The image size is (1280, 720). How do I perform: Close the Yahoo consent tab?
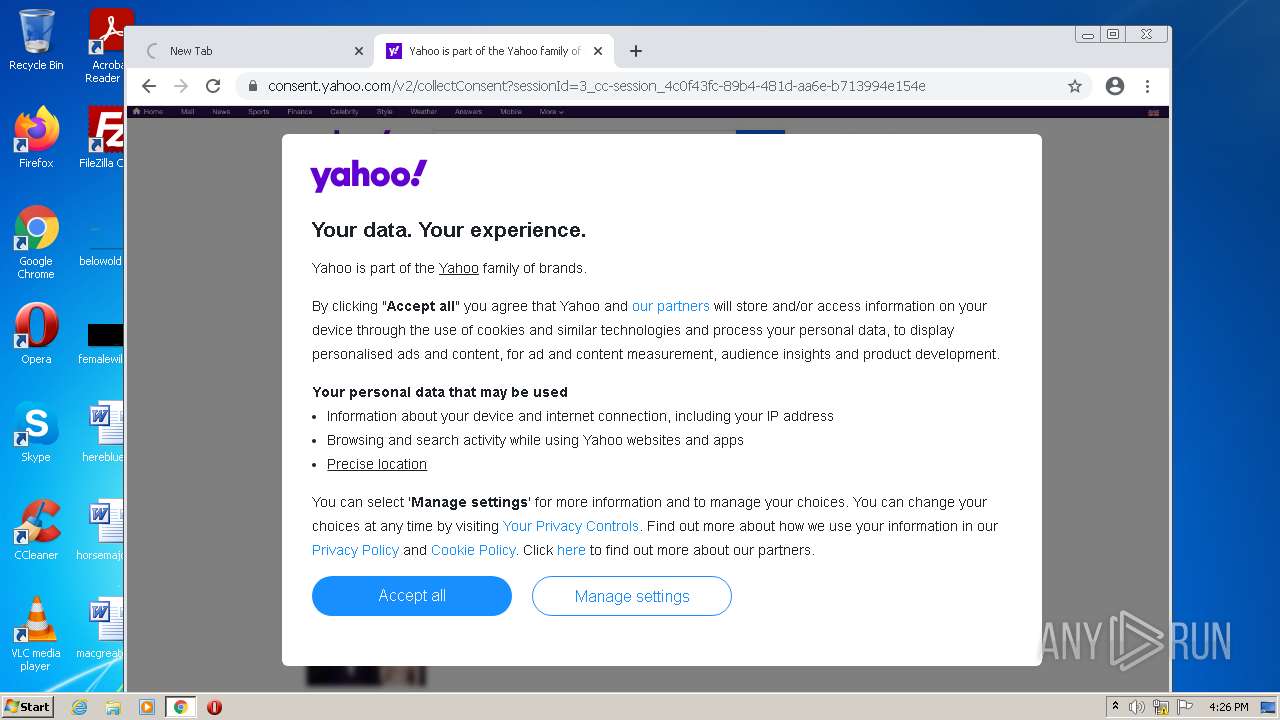tap(598, 51)
